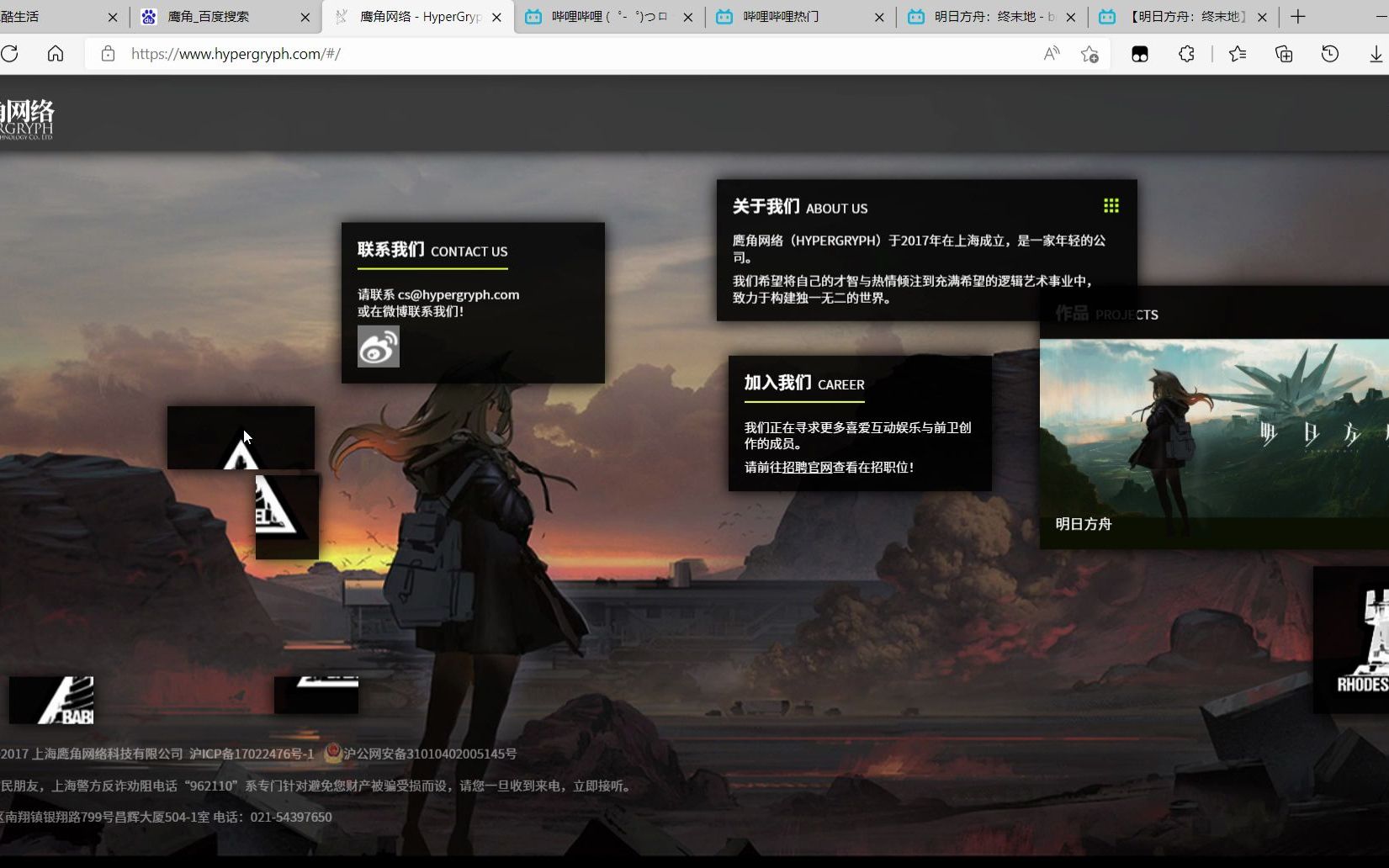Click the 作品 PROJECTS heading
Viewport: 1389px width, 868px height.
(1107, 314)
